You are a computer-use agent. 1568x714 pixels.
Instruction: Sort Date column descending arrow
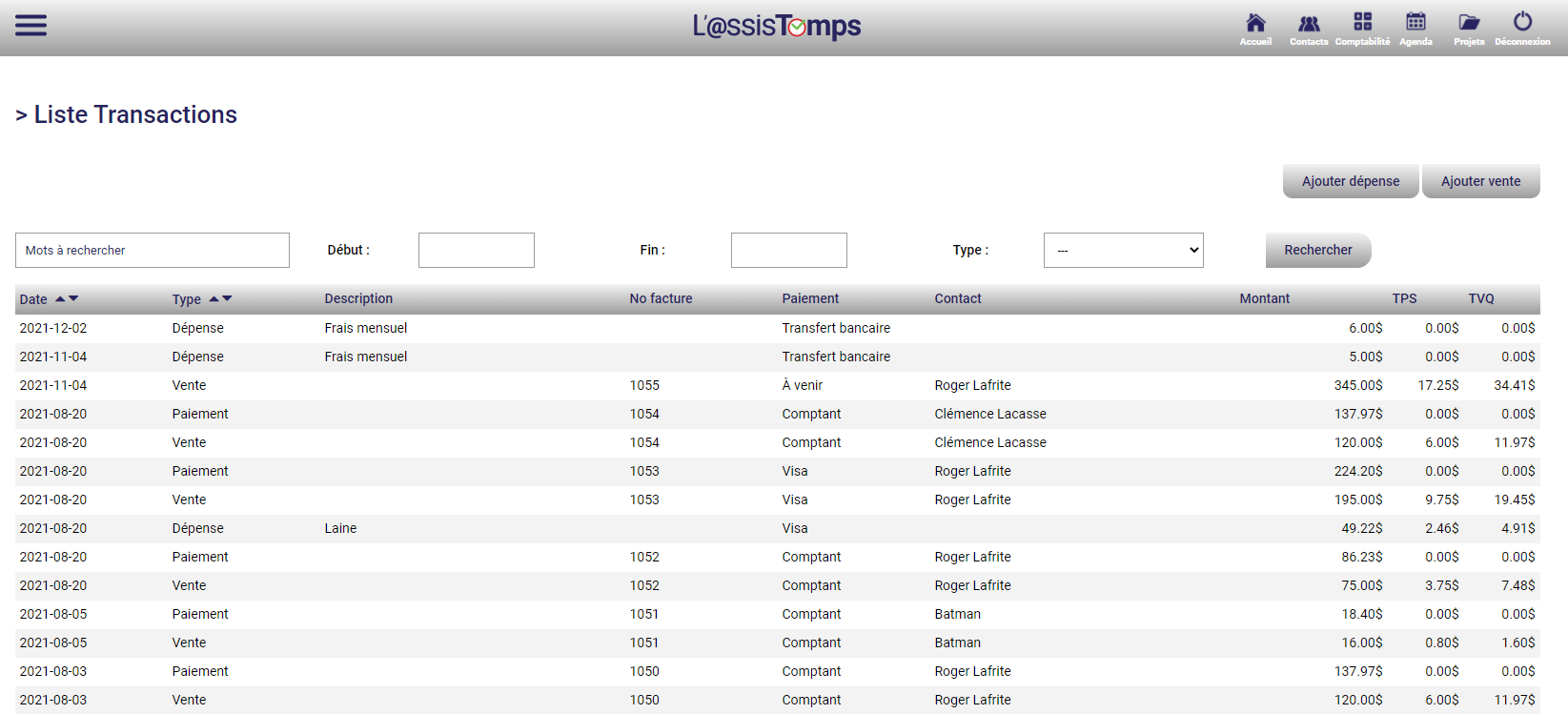pos(73,298)
